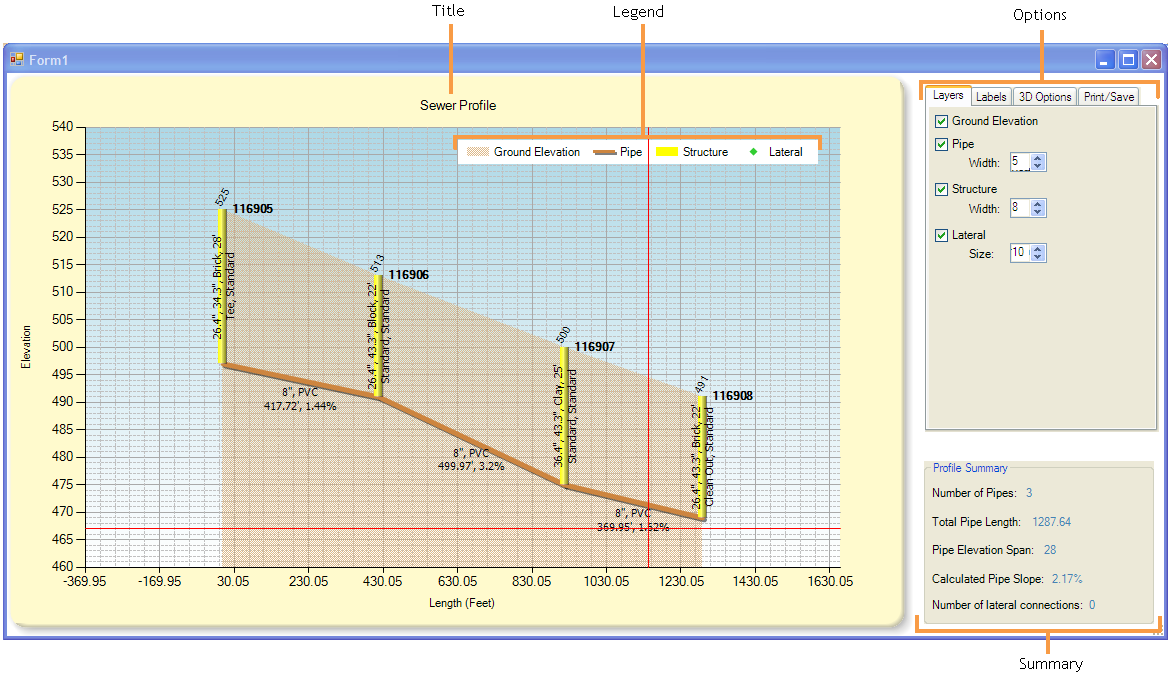Decrease Structure Width with the down spinner arrow
1172x677 pixels.
click(x=1038, y=211)
